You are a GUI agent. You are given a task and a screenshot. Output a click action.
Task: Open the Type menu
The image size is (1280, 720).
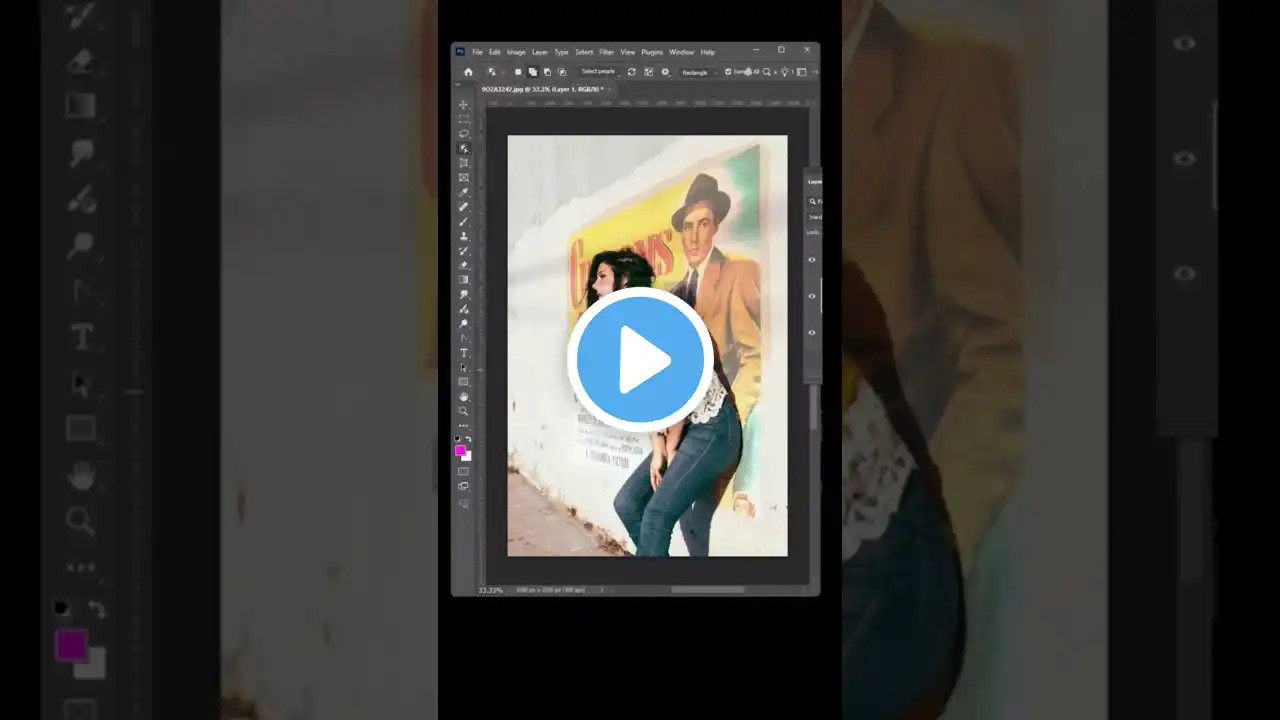[x=562, y=52]
